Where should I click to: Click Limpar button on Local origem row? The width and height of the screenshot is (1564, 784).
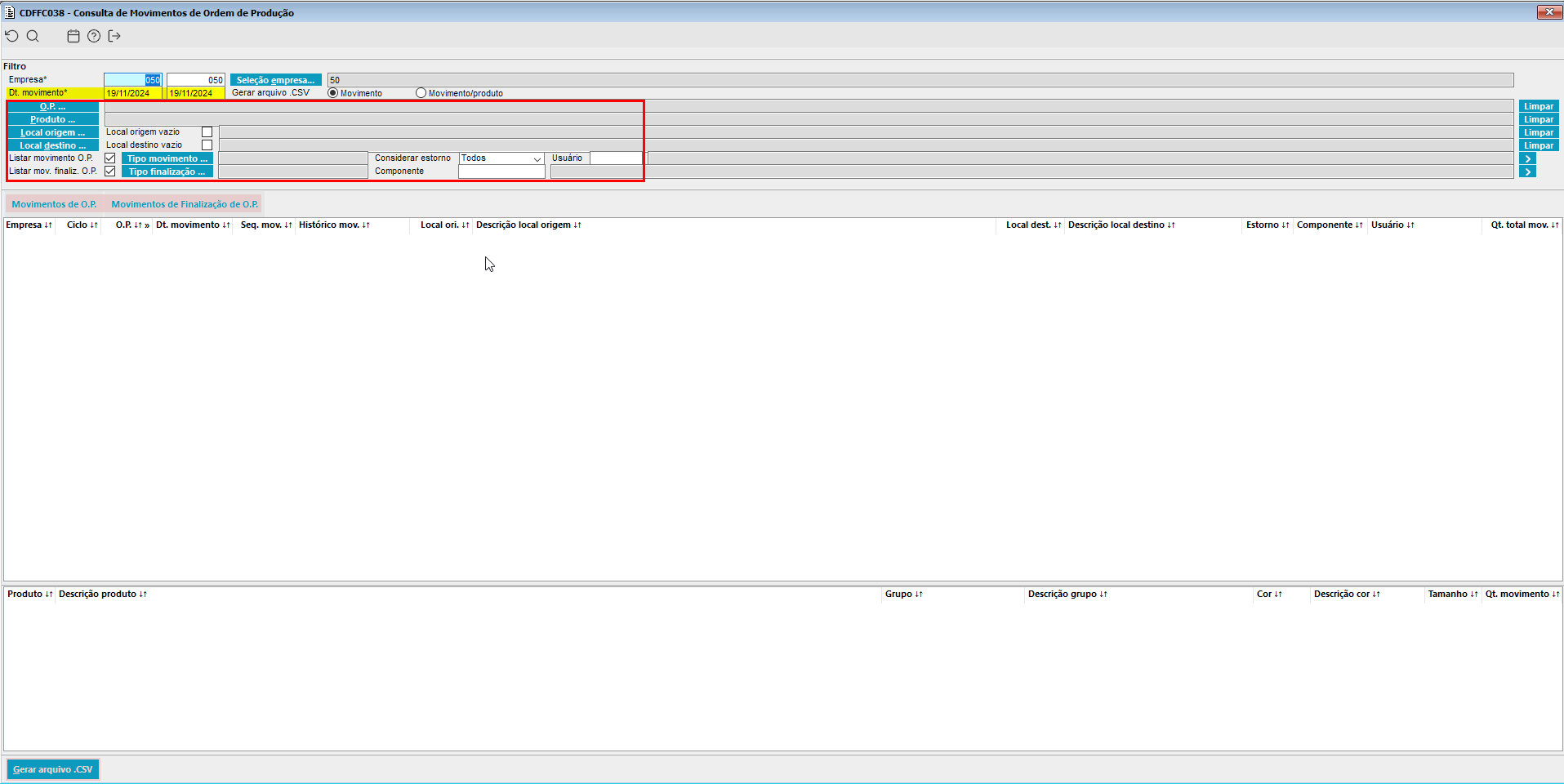coord(1539,132)
